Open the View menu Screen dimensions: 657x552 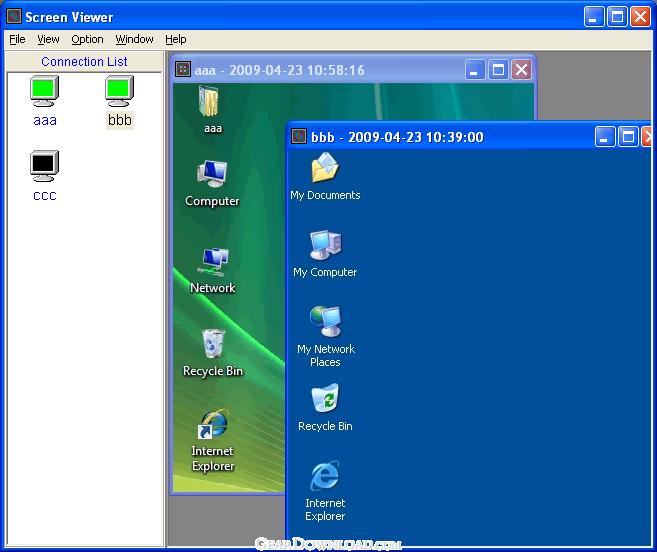click(x=48, y=39)
